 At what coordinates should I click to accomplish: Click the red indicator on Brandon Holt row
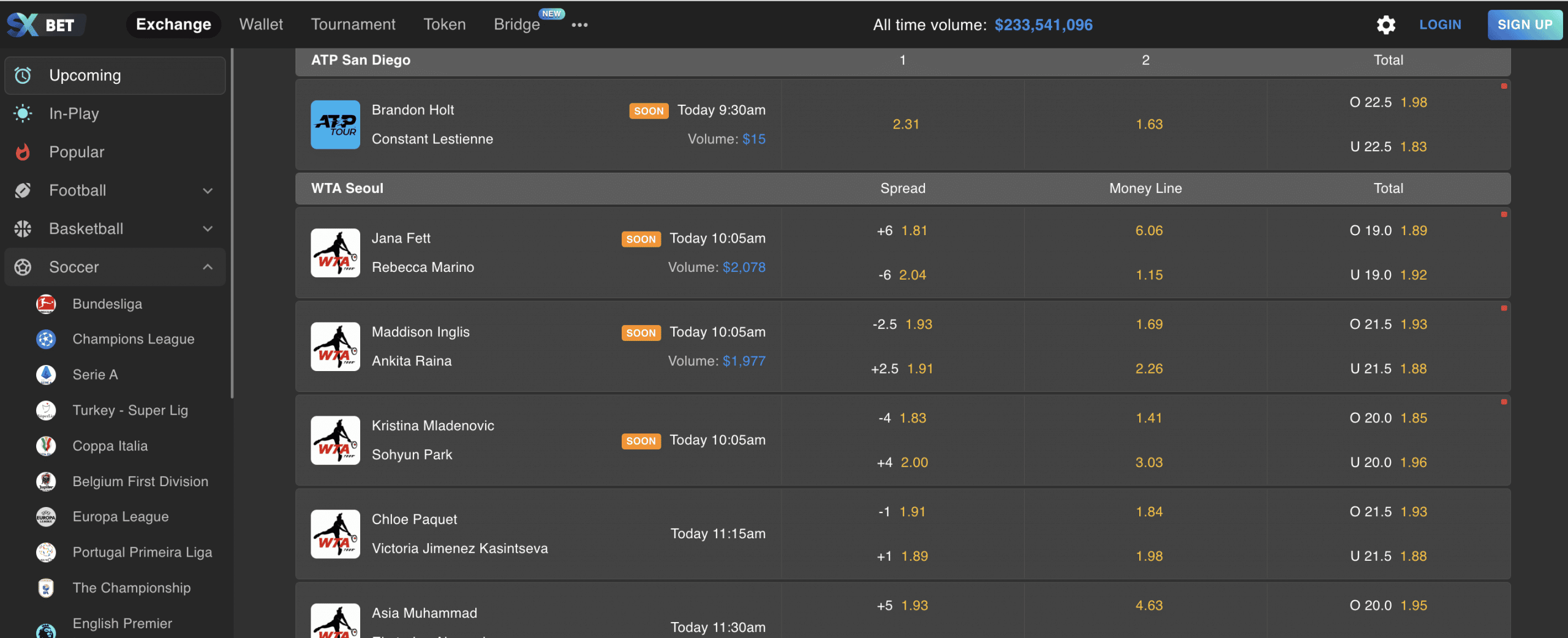pos(1504,86)
